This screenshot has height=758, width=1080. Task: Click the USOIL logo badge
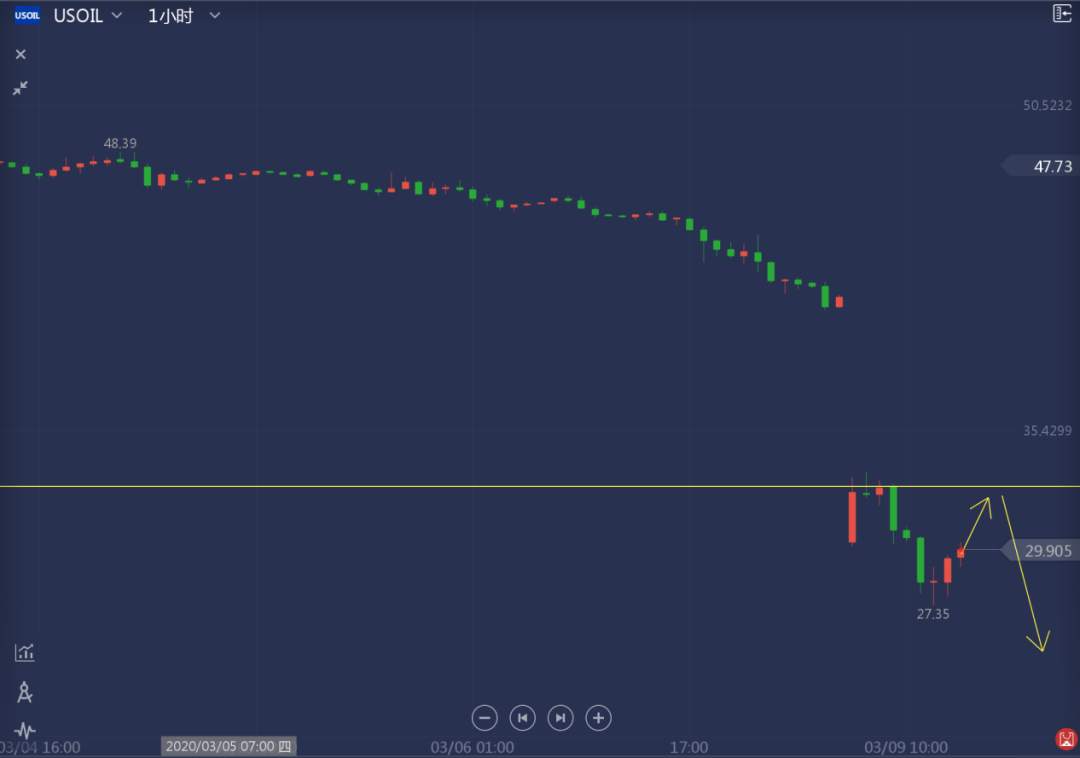click(x=27, y=15)
